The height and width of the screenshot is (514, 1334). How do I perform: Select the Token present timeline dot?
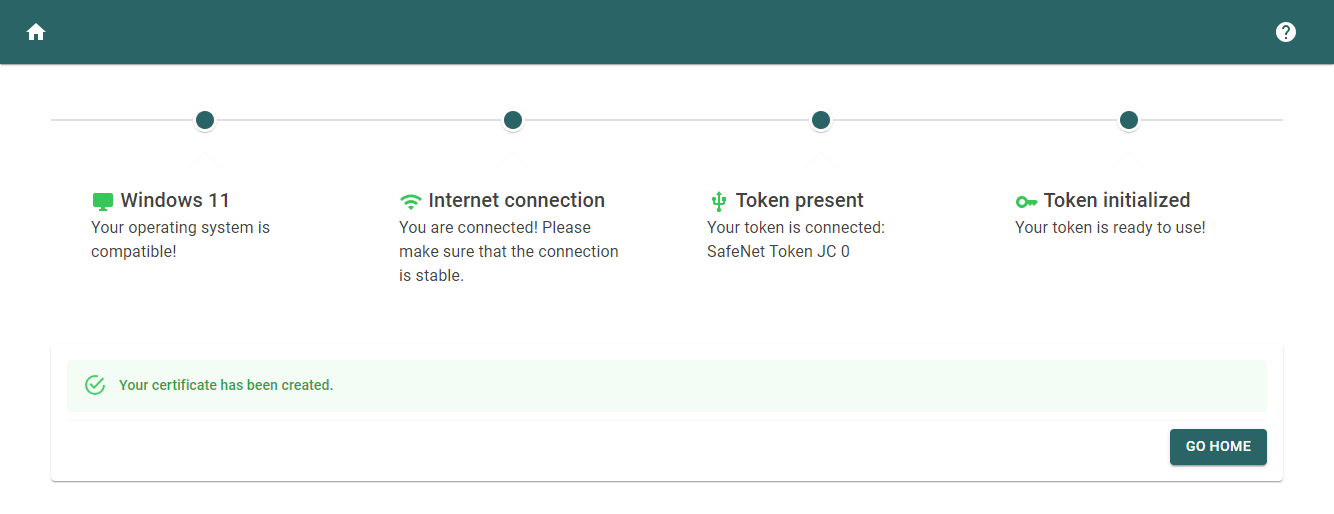[x=821, y=120]
